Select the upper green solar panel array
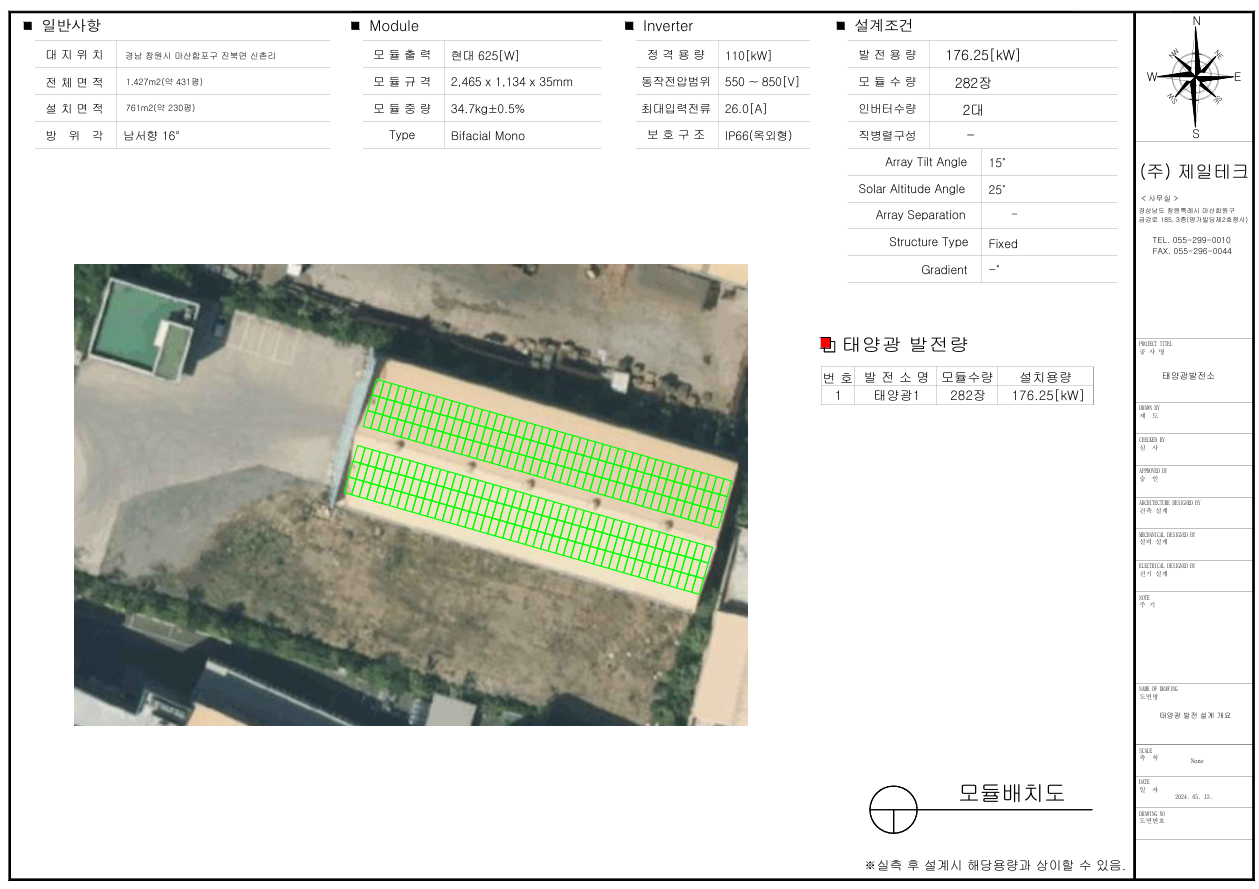The image size is (1259, 889). [x=546, y=453]
